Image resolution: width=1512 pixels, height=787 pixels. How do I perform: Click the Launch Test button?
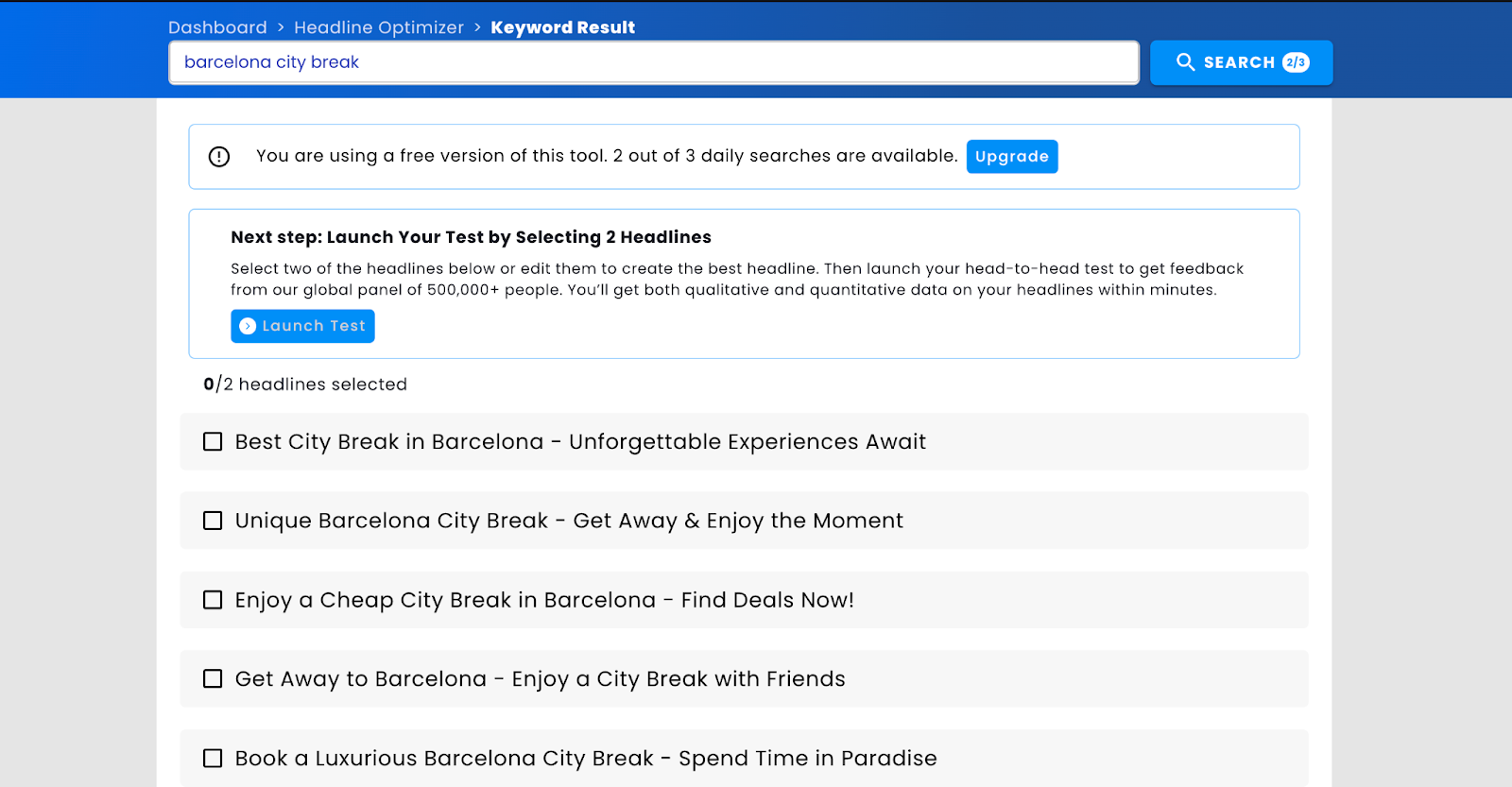pos(302,326)
